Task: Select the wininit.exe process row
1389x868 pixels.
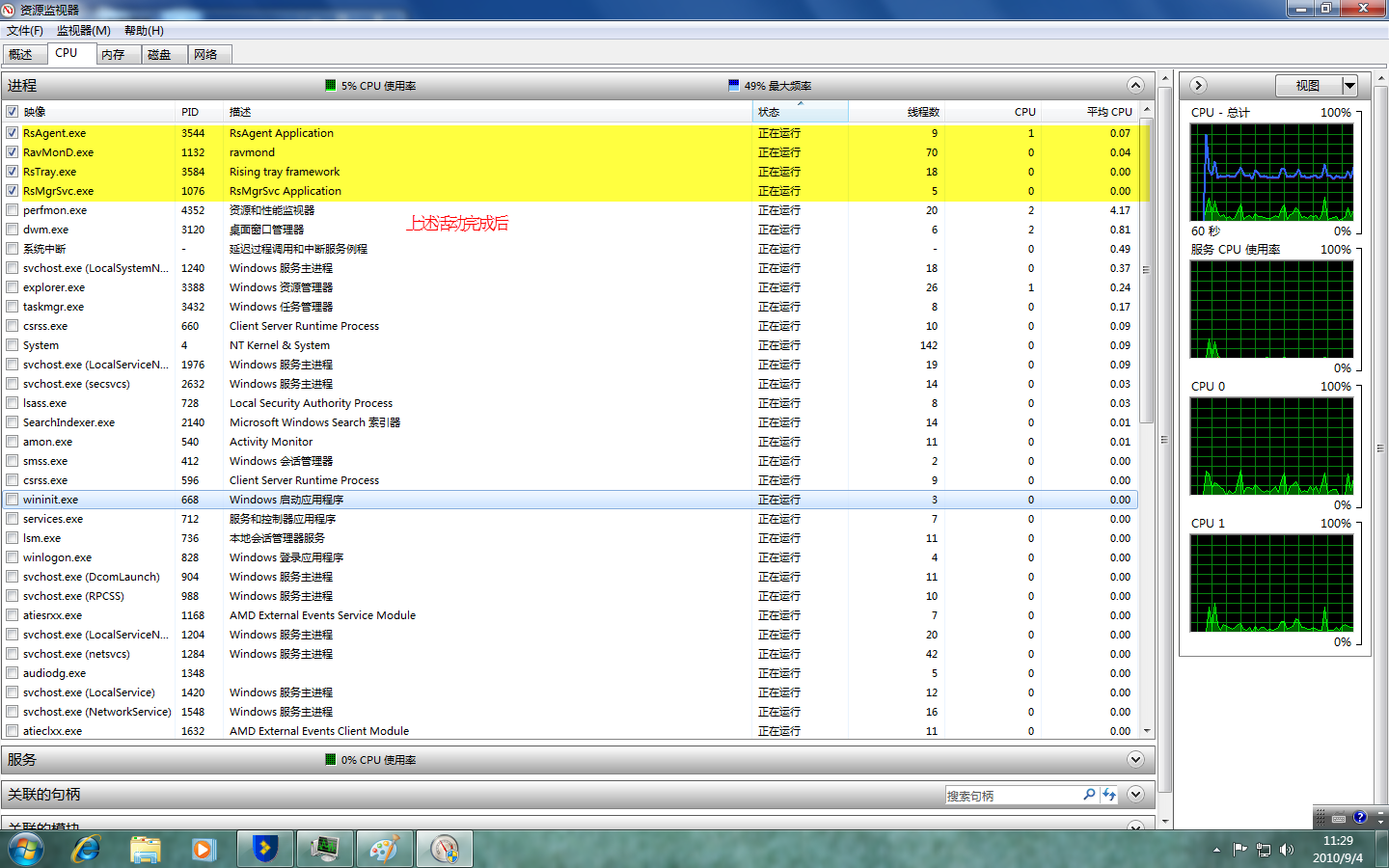Action: (x=570, y=500)
